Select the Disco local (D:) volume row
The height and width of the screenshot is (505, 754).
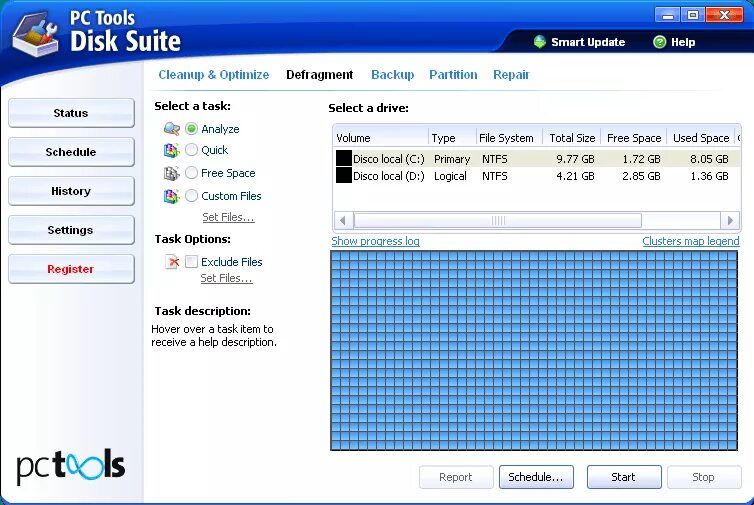click(x=537, y=176)
